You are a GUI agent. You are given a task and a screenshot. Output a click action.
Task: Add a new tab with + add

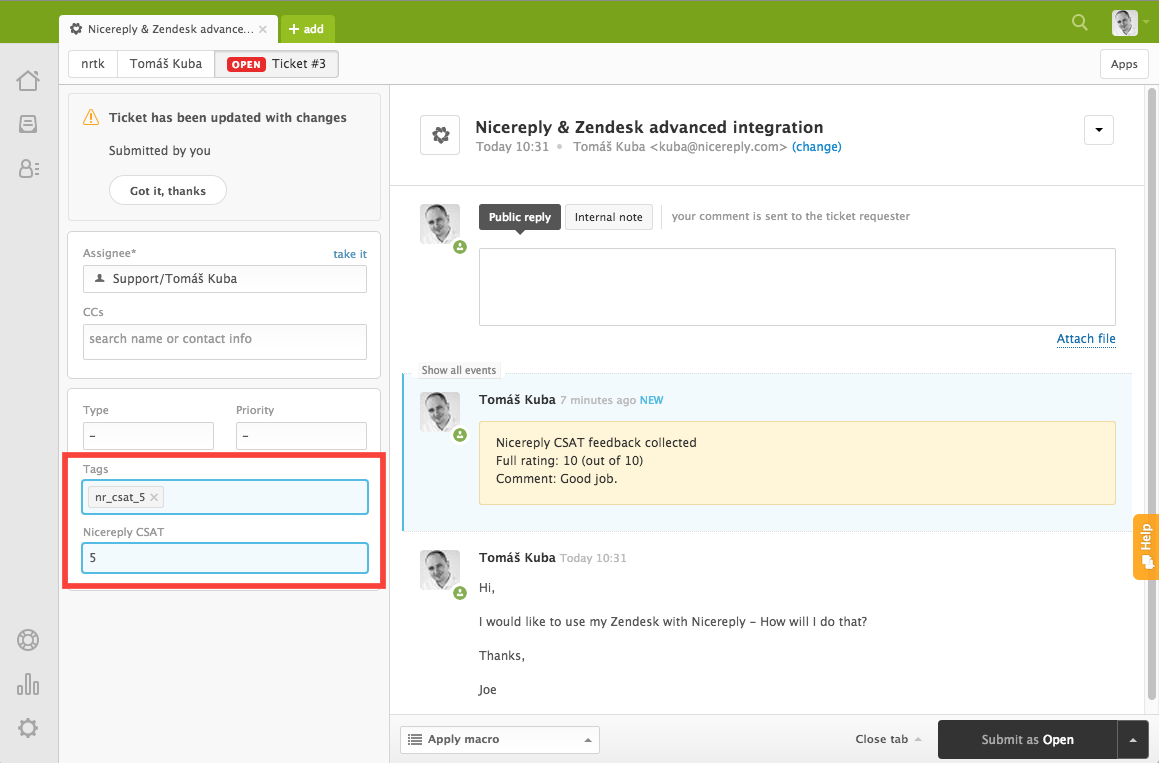(307, 29)
